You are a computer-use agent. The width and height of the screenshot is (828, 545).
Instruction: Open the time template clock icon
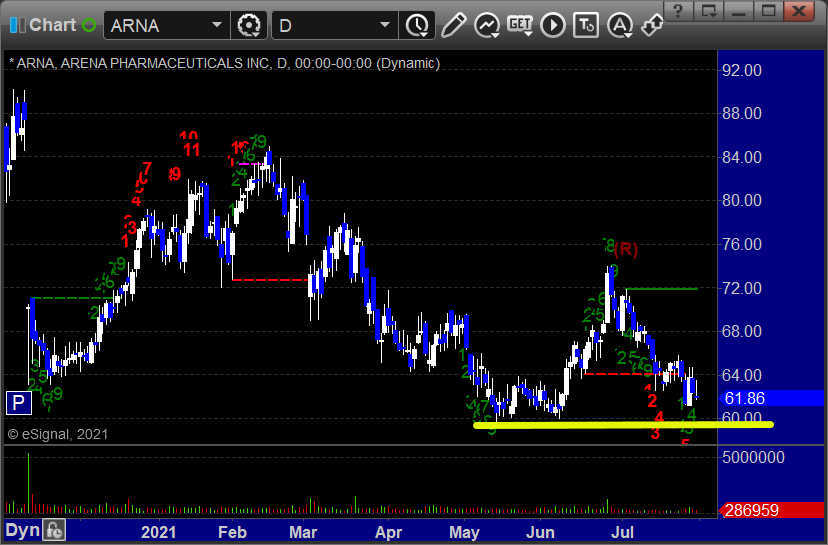[418, 25]
